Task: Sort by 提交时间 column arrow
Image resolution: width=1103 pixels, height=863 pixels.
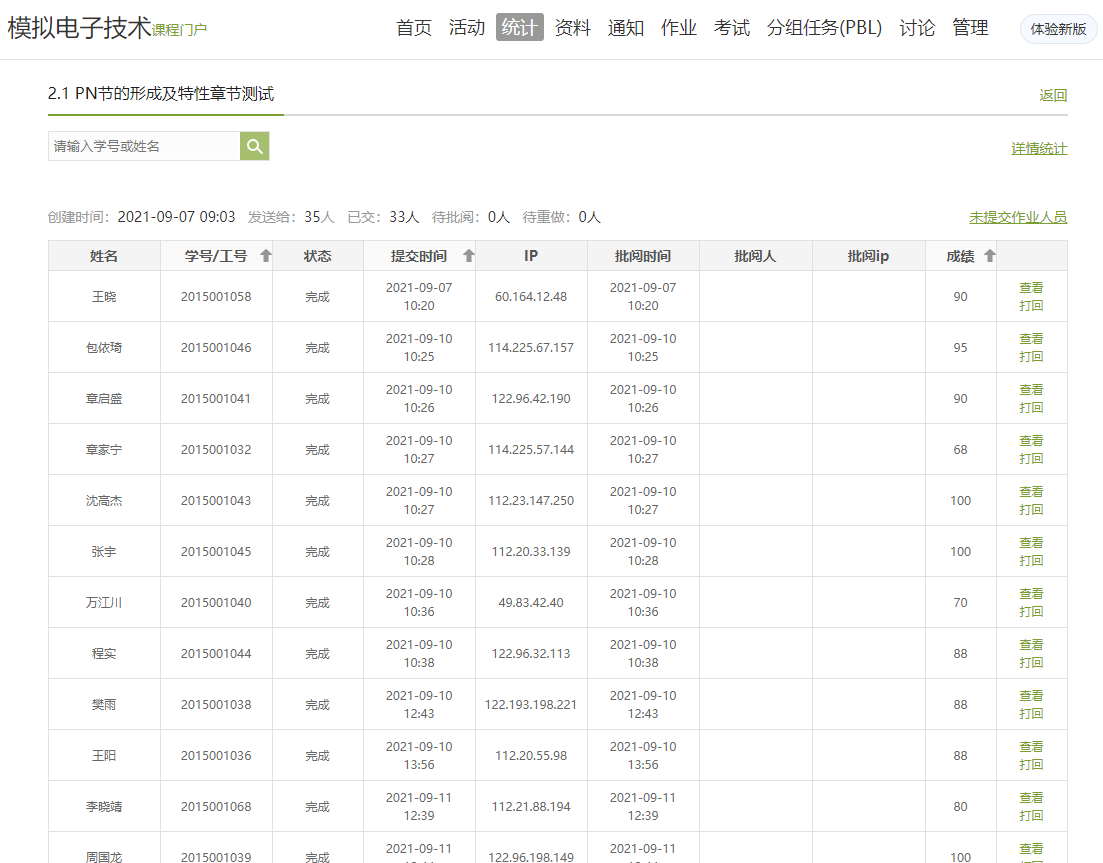Action: 468,256
